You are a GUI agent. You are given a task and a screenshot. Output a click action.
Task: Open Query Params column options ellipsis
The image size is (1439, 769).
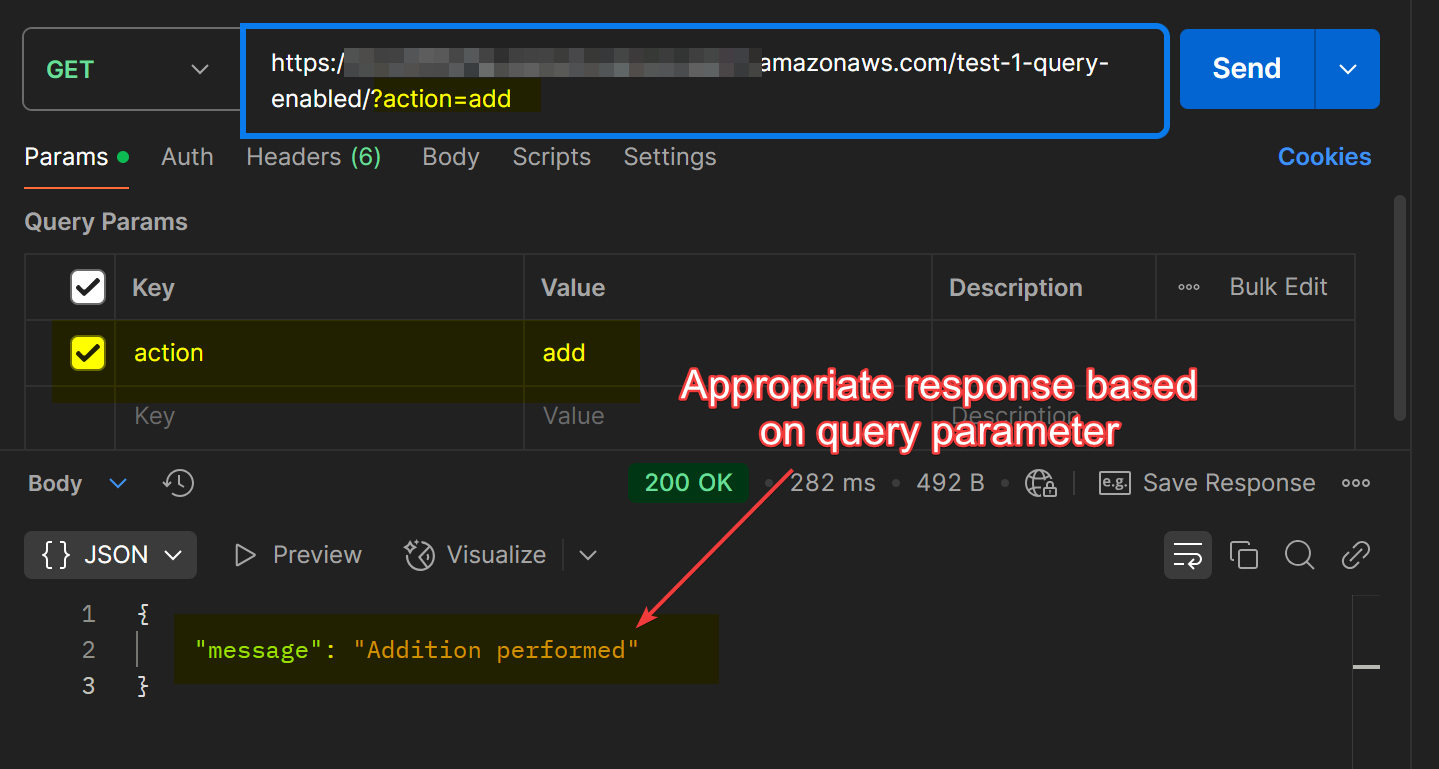[1188, 288]
